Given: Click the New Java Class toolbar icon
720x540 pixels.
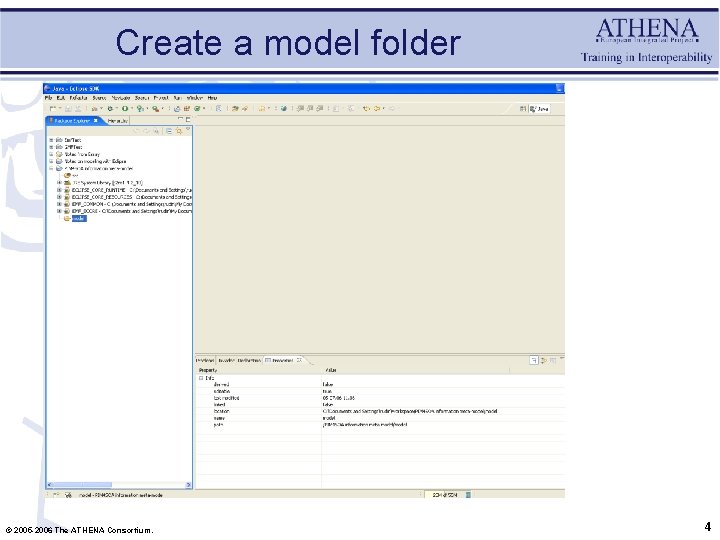Looking at the screenshot, I should click(197, 109).
